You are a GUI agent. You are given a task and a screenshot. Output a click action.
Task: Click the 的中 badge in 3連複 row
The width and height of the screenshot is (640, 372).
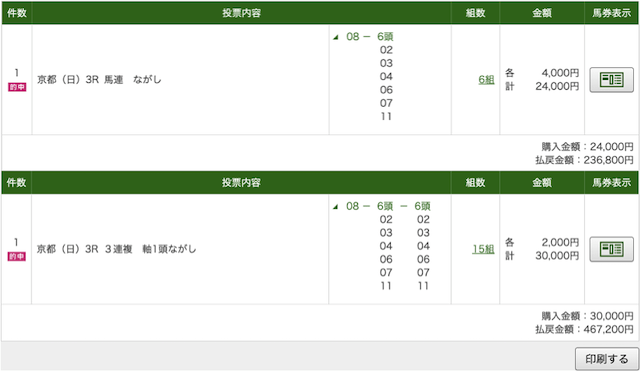[17, 256]
